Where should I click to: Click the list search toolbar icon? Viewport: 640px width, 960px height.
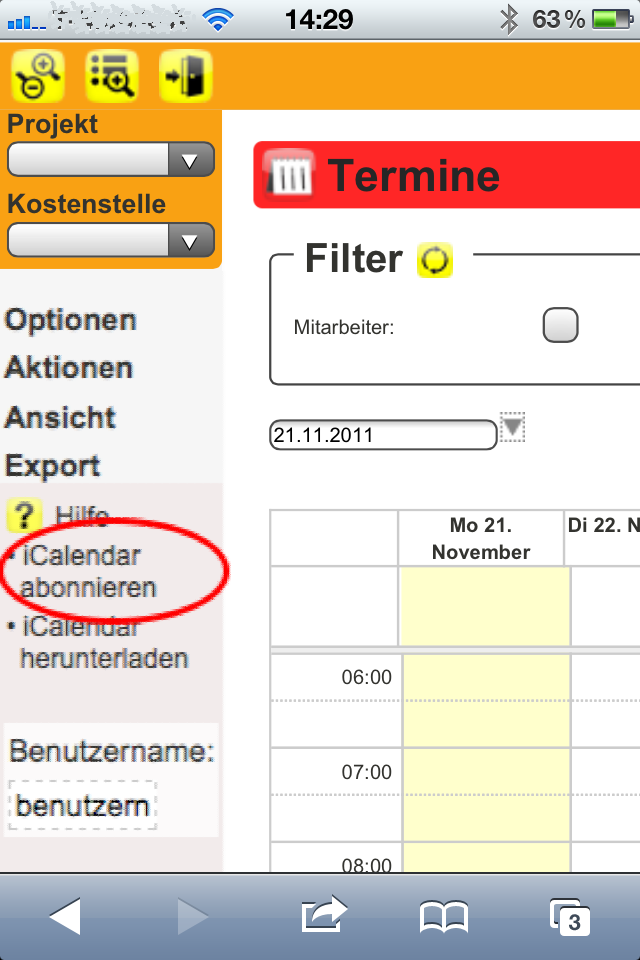[112, 75]
